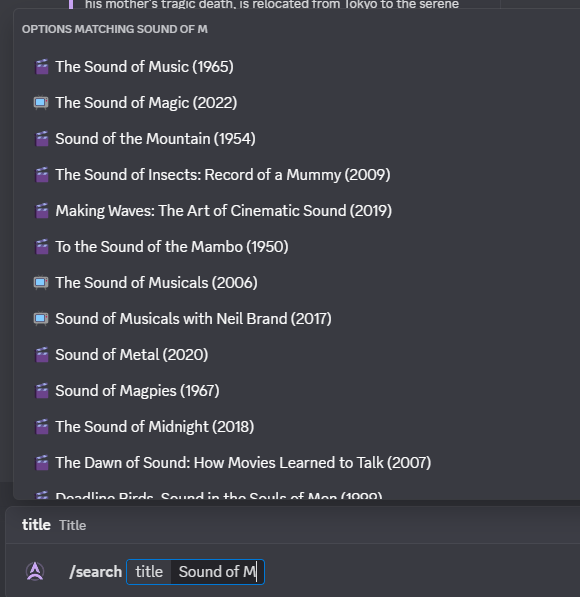The image size is (580, 597).
Task: Click the bot avatar icon beside /search
Action: (35, 571)
